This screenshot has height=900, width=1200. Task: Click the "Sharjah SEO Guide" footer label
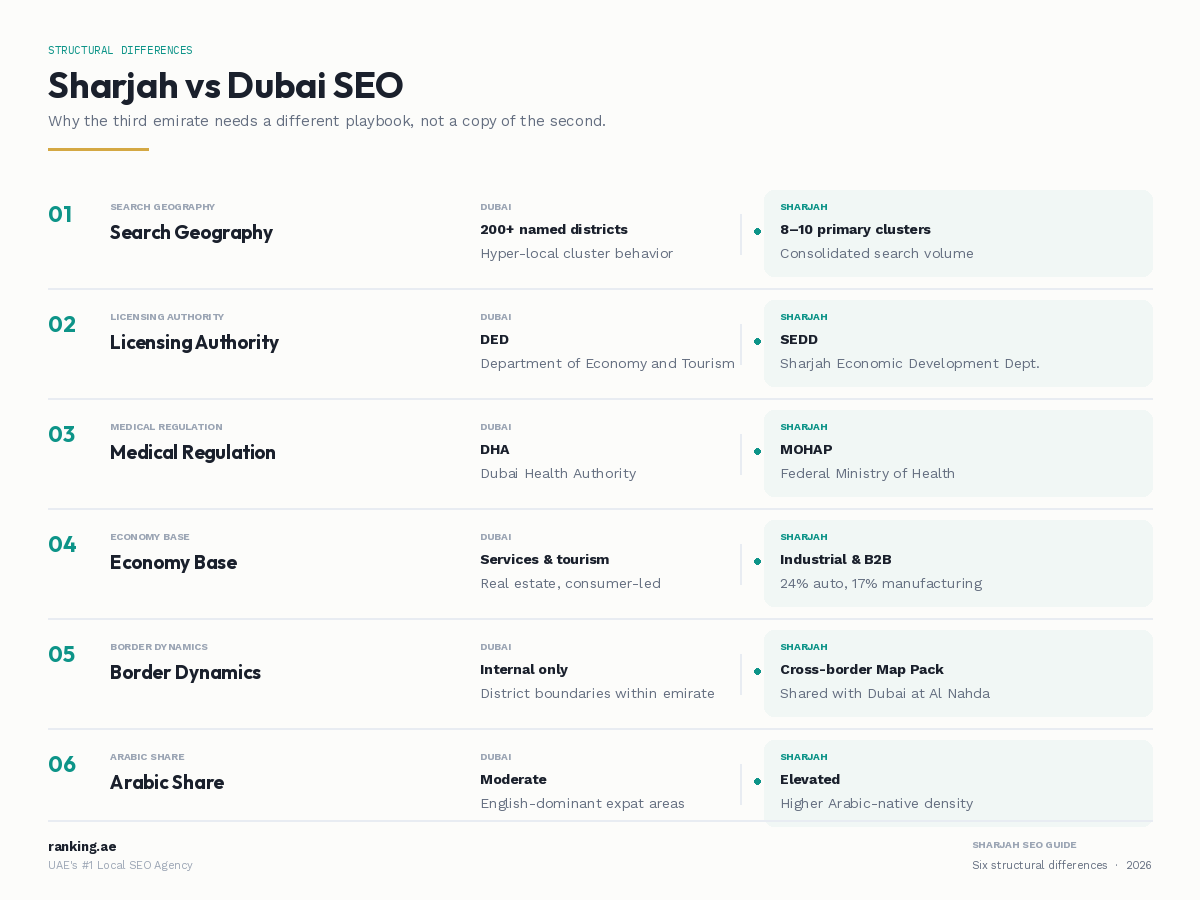coord(1024,845)
